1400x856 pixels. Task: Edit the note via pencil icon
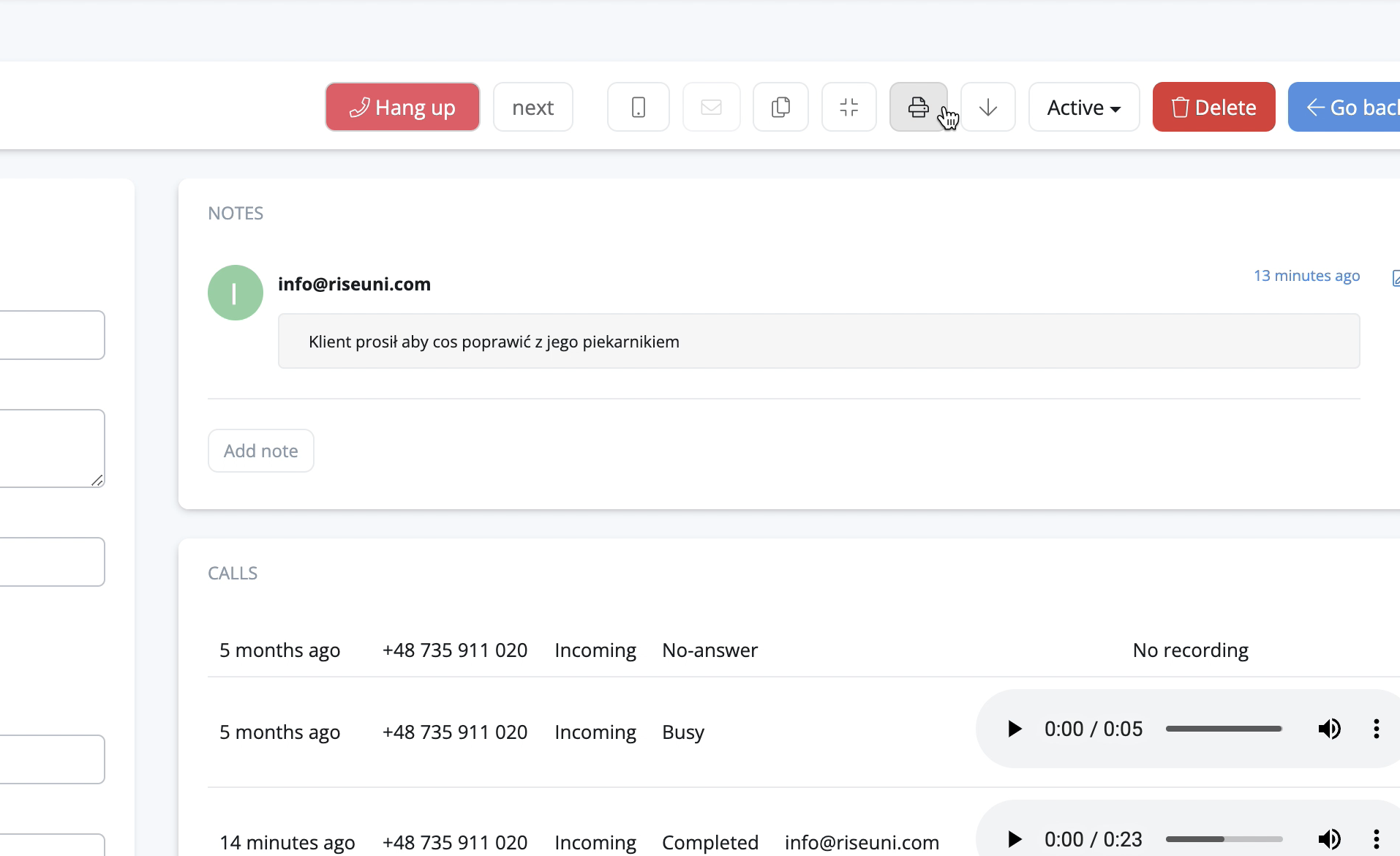click(1395, 278)
